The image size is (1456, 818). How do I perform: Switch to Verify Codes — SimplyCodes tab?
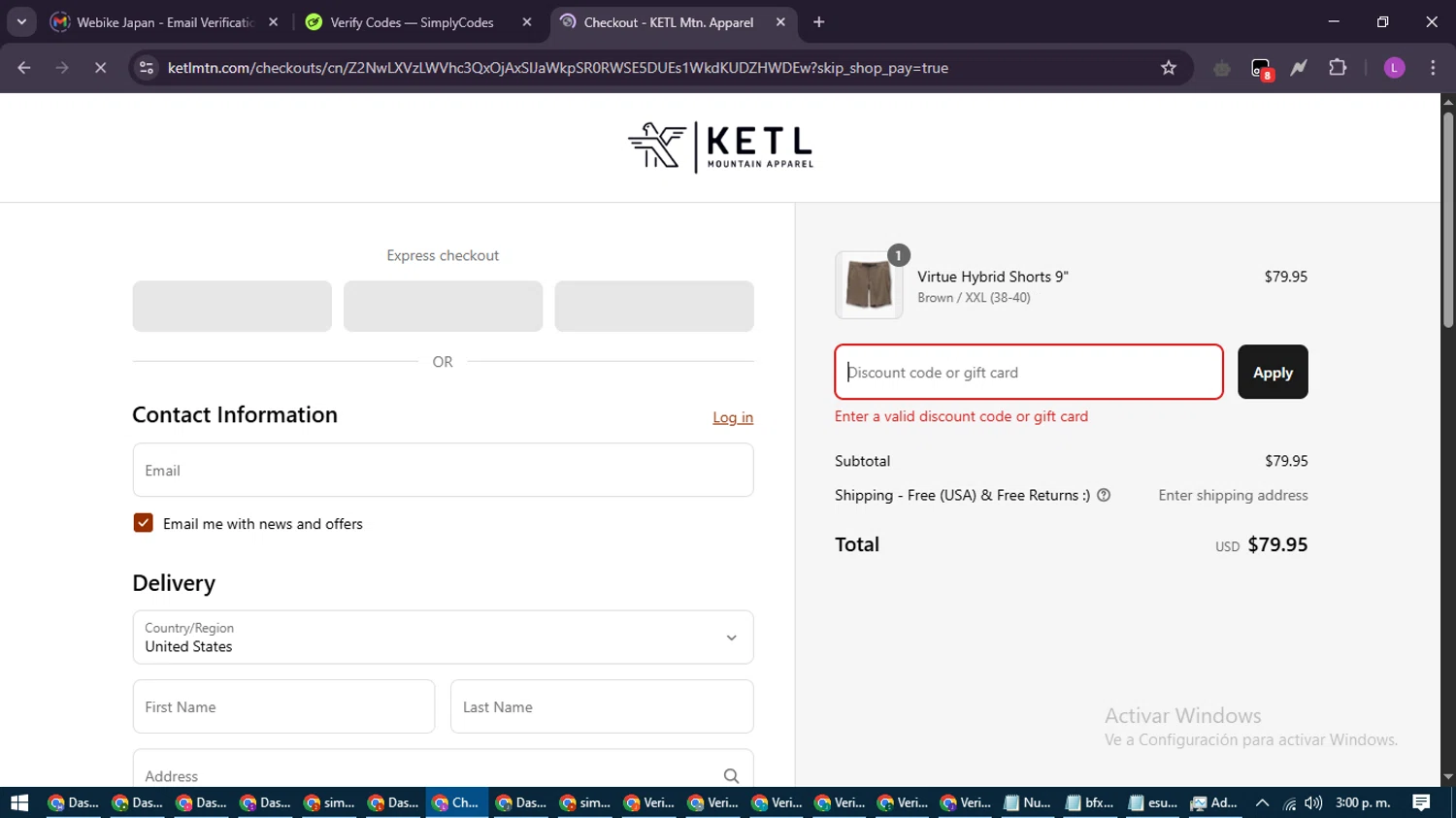tap(412, 22)
